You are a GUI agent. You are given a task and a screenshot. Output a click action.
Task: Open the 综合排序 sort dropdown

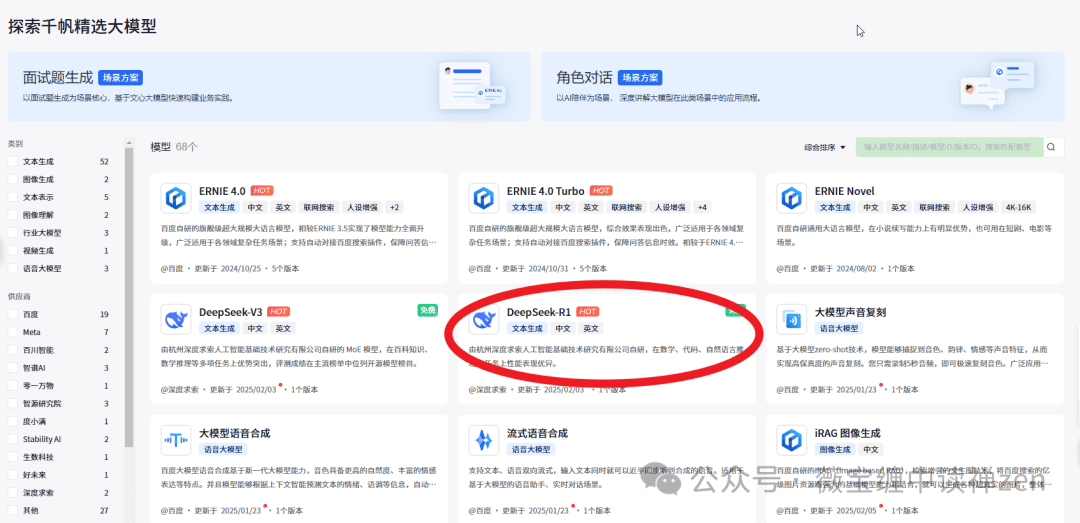pyautogui.click(x=824, y=147)
